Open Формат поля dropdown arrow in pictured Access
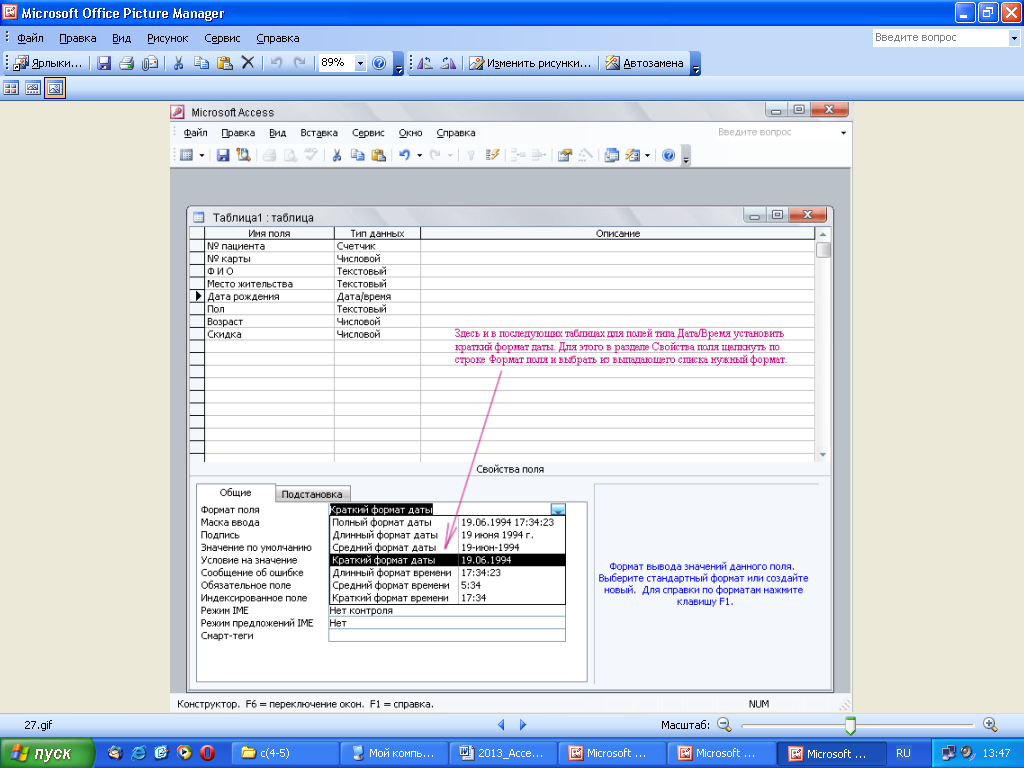 (x=558, y=509)
